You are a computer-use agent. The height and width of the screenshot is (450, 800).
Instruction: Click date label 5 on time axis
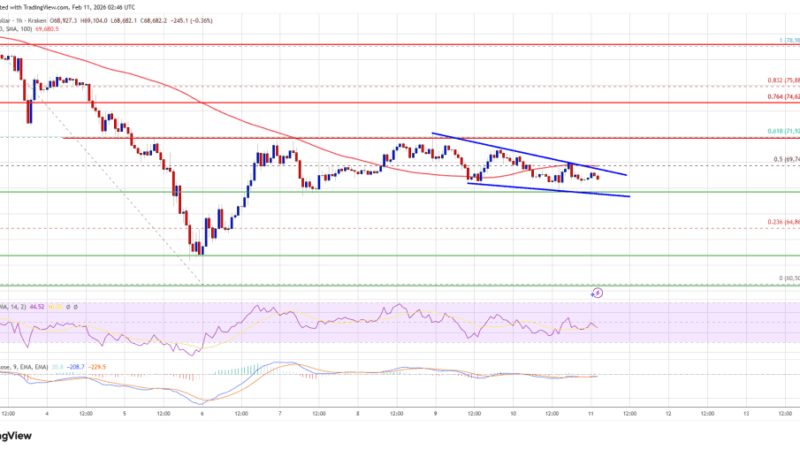(x=124, y=414)
